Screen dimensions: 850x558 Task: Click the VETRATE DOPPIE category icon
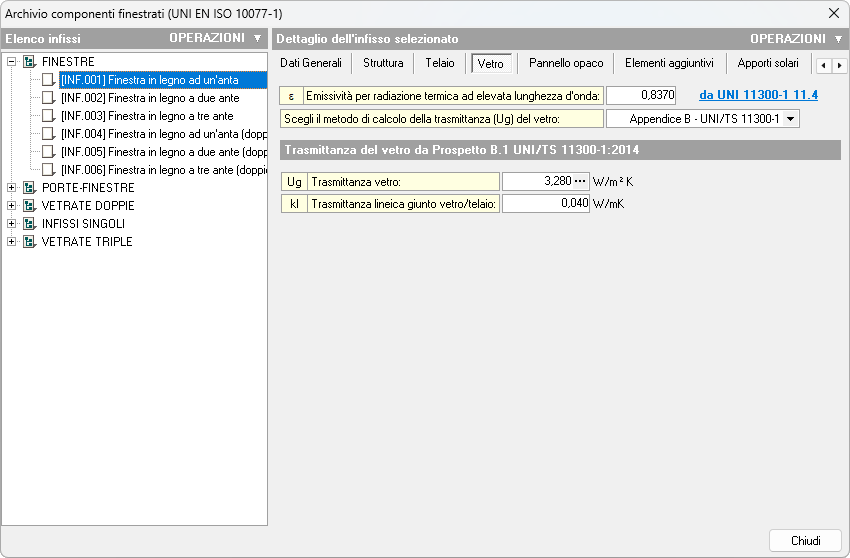(x=29, y=206)
